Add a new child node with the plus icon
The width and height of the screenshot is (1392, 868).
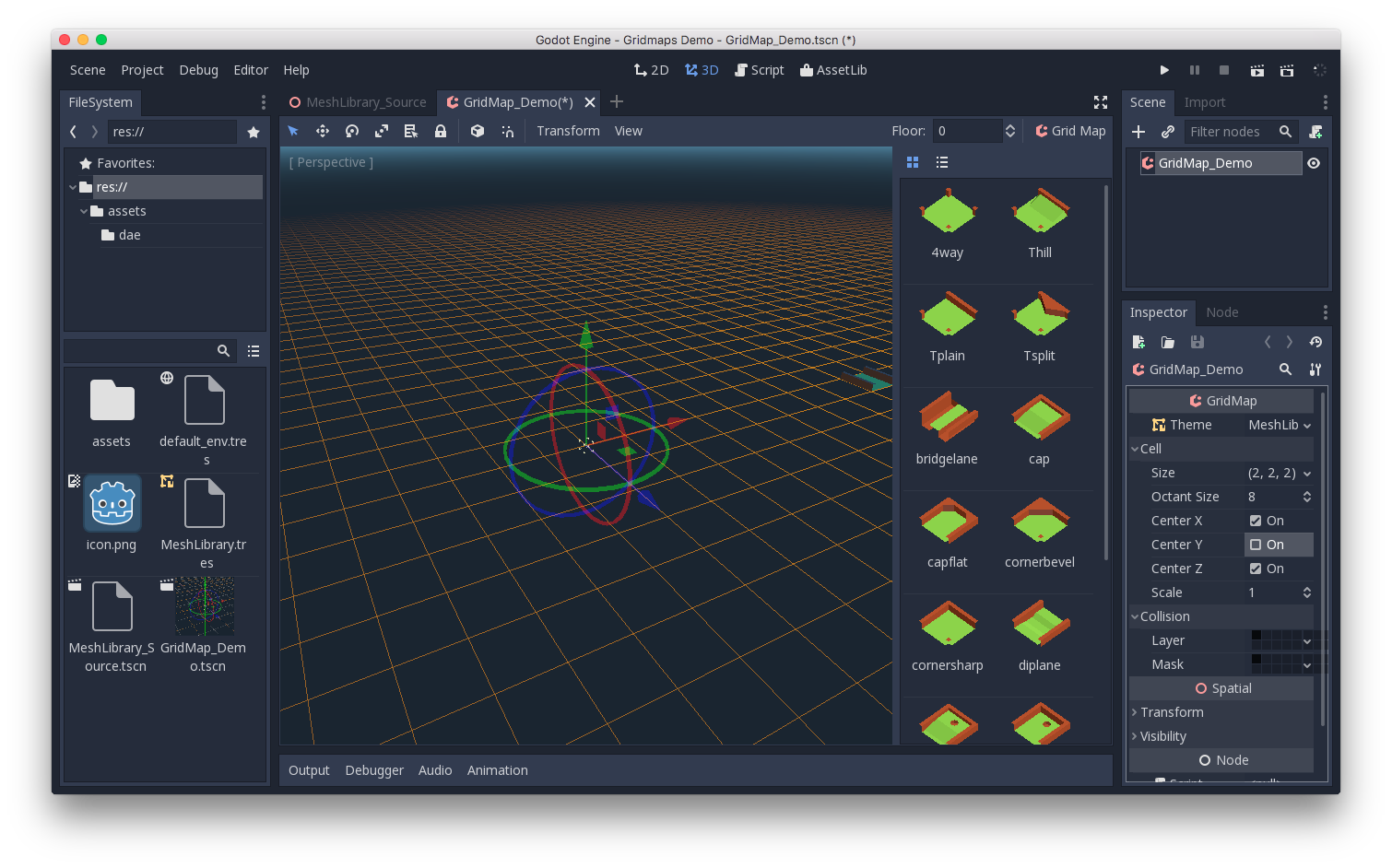(1138, 132)
